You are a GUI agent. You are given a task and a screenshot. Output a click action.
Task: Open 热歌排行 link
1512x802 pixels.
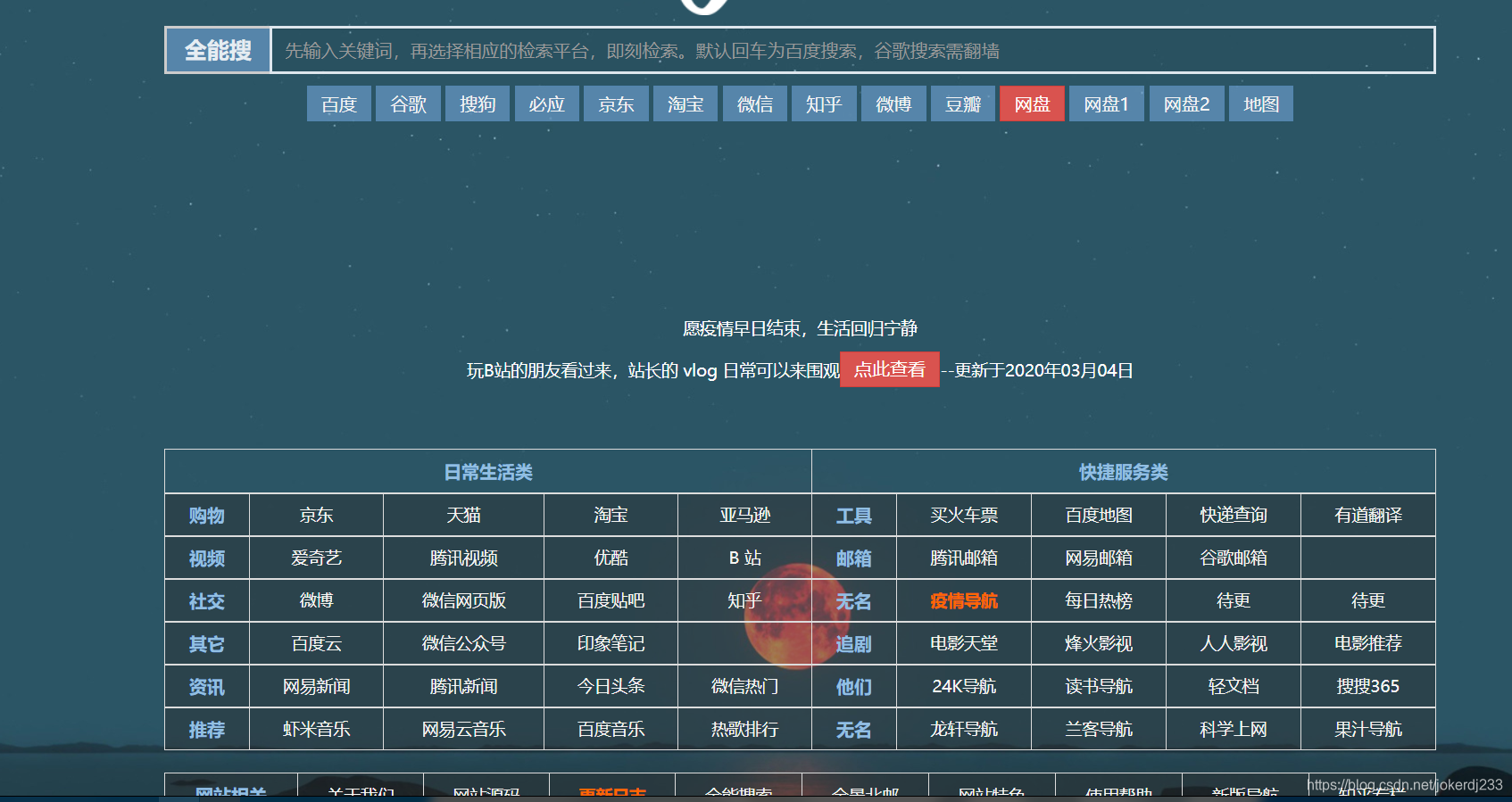coord(744,729)
